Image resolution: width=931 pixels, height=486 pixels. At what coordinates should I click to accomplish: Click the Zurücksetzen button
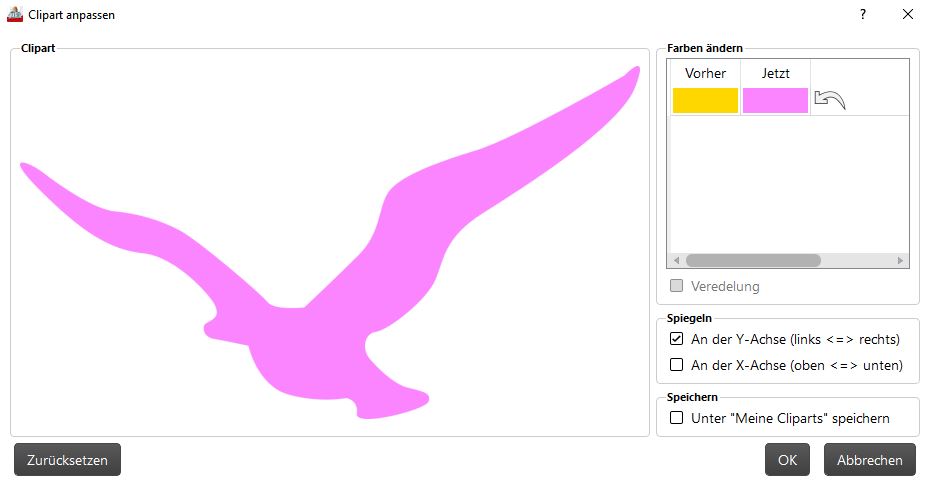68,460
